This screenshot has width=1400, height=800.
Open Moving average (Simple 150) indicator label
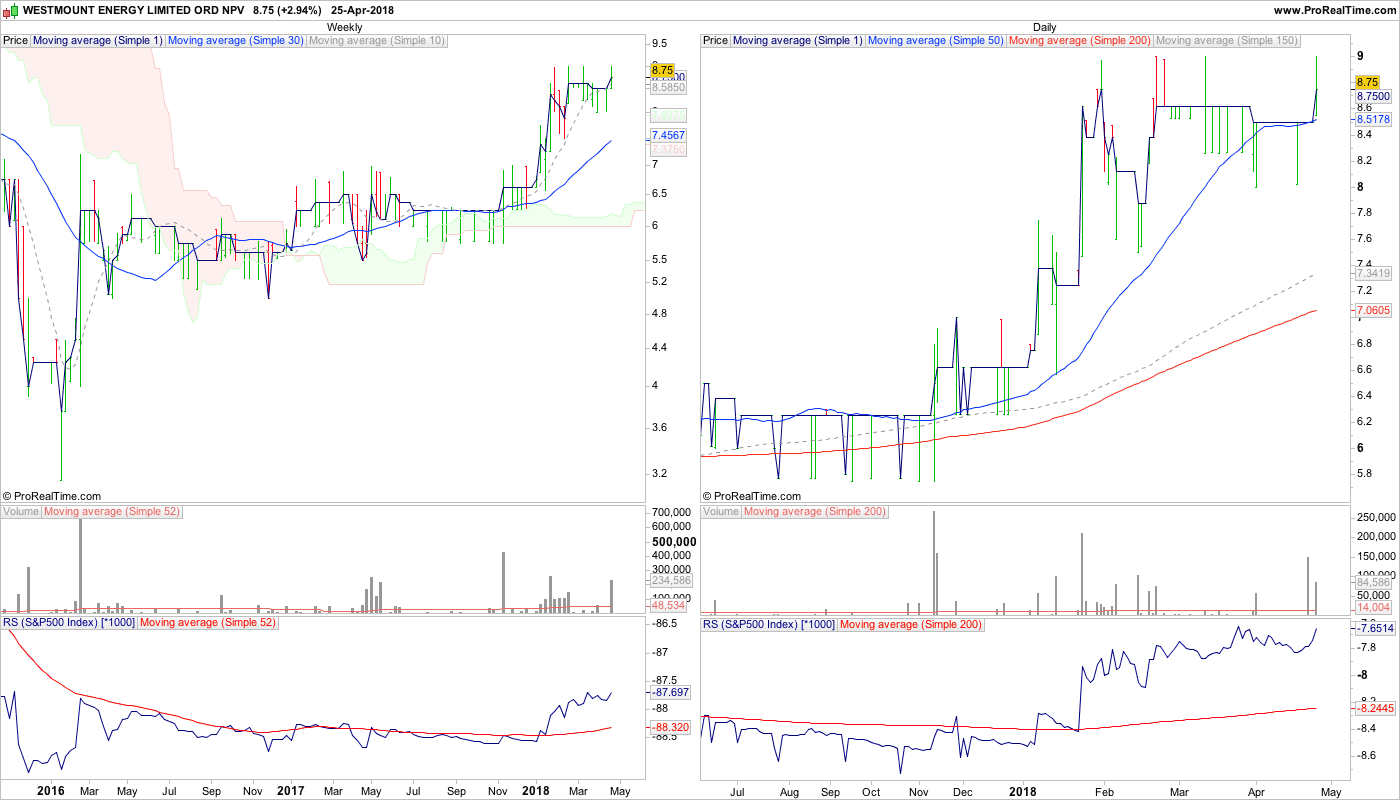(1227, 41)
